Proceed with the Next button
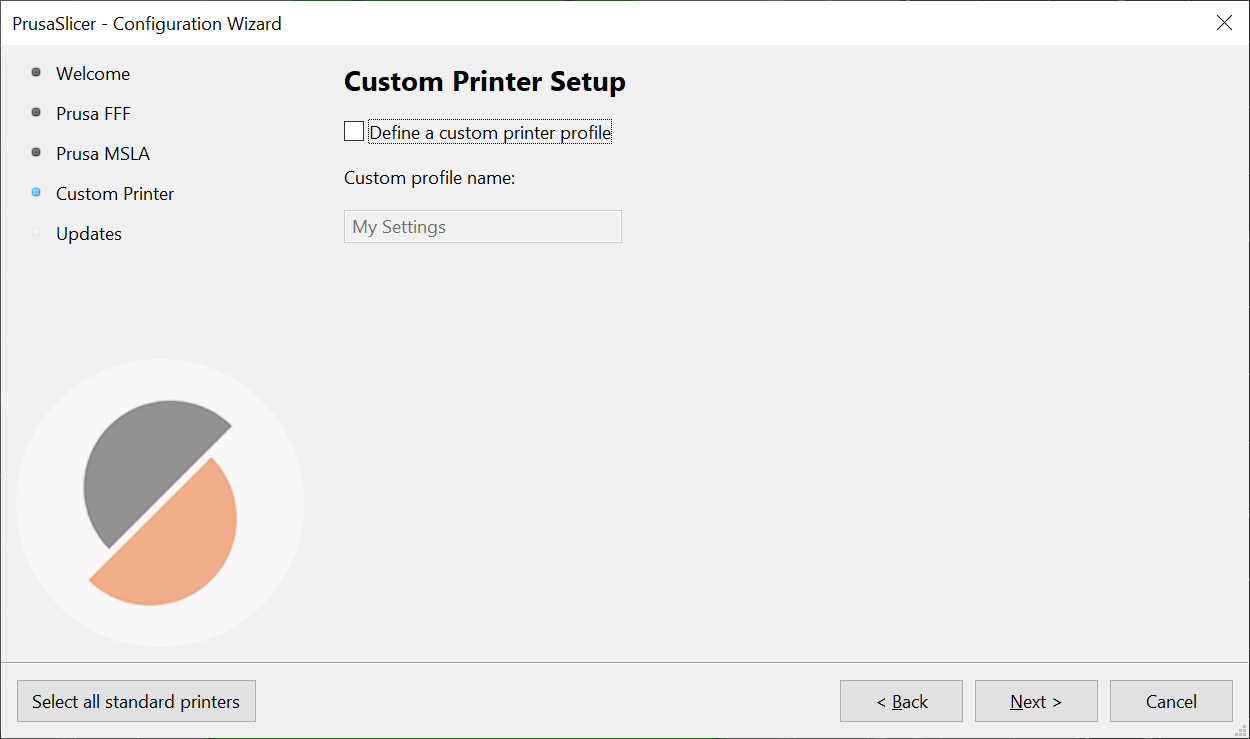 pos(1036,701)
